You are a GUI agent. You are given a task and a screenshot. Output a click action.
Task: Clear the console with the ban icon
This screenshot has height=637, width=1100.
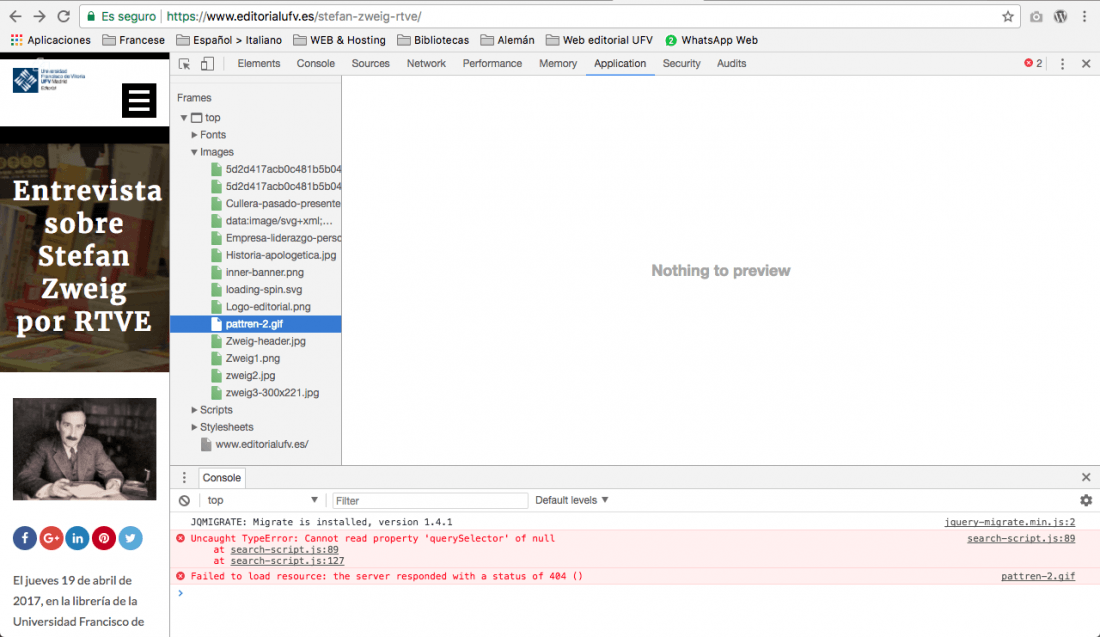pos(185,500)
